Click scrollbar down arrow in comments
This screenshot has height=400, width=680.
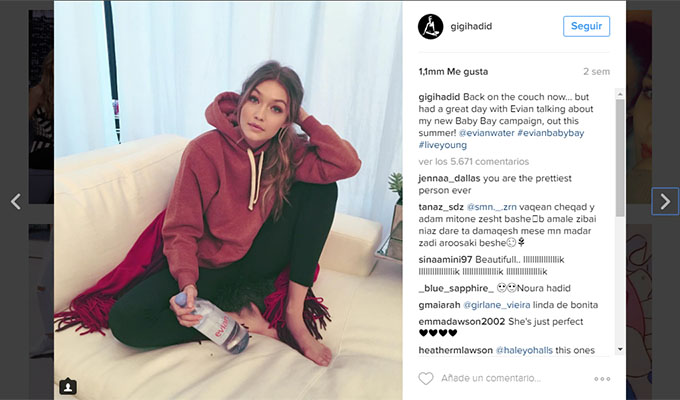point(620,349)
